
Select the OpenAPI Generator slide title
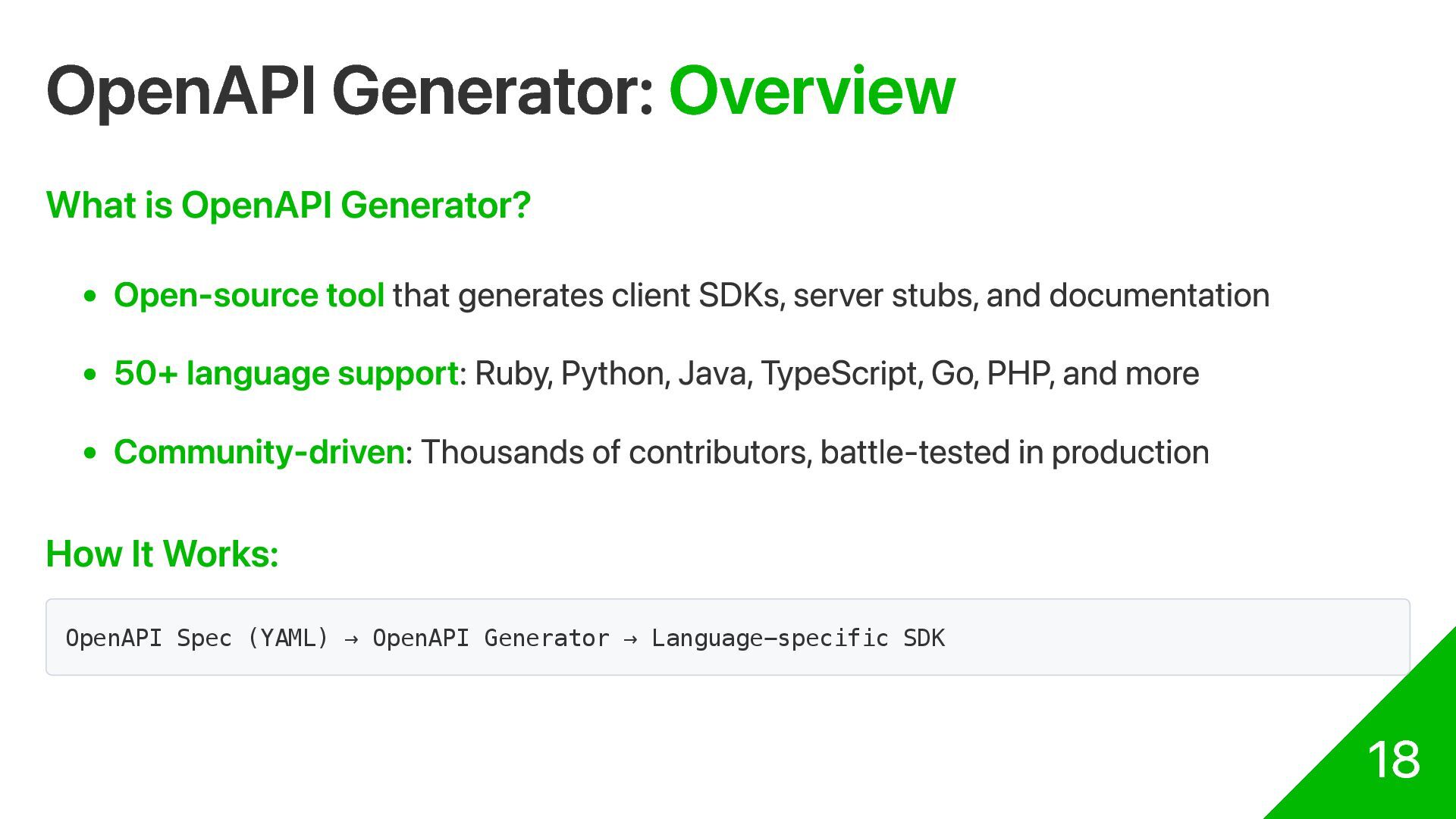(x=501, y=91)
